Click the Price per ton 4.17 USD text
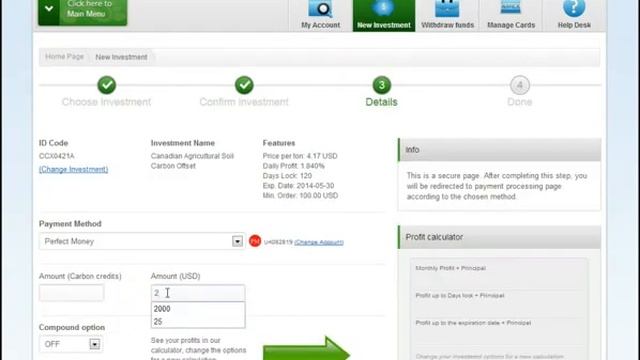 pos(300,156)
